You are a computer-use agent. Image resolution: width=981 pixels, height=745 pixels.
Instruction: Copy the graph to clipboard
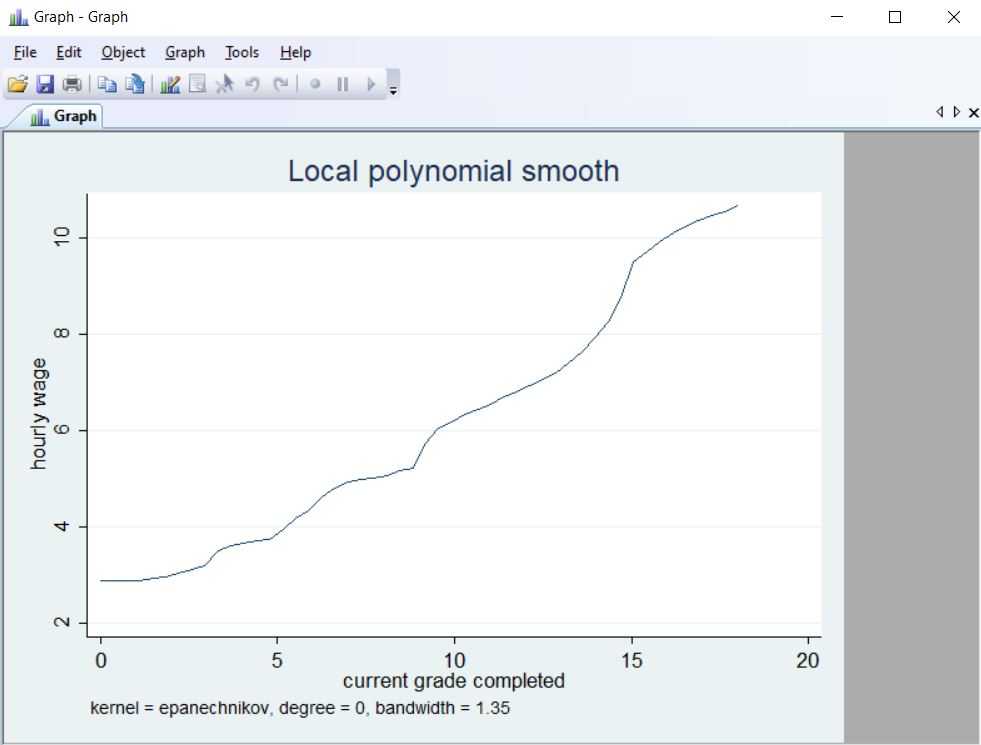tap(109, 84)
